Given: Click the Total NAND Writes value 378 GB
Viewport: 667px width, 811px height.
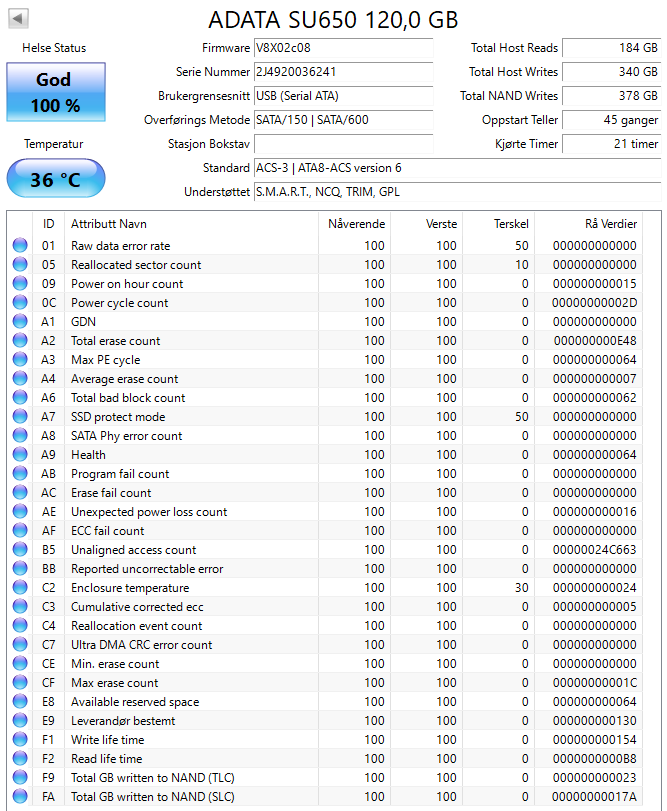Looking at the screenshot, I should [612, 96].
